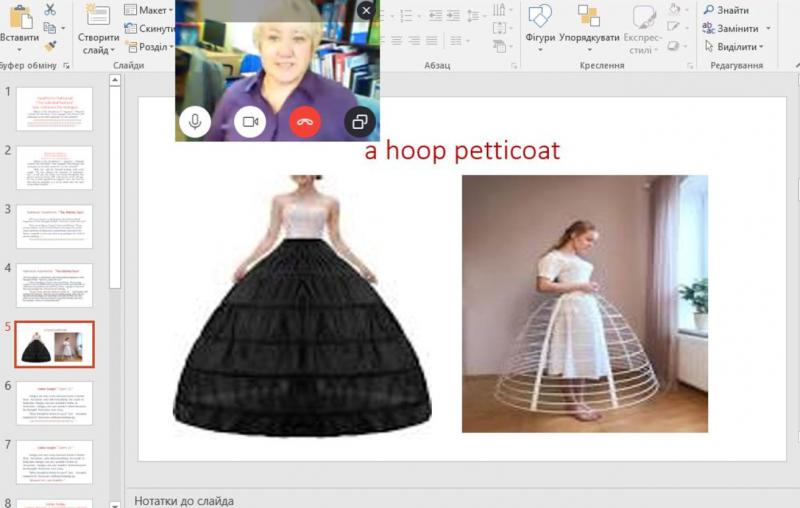This screenshot has height=508, width=800.
Task: Select slide 5 thumbnail with petticoat images
Action: [55, 344]
